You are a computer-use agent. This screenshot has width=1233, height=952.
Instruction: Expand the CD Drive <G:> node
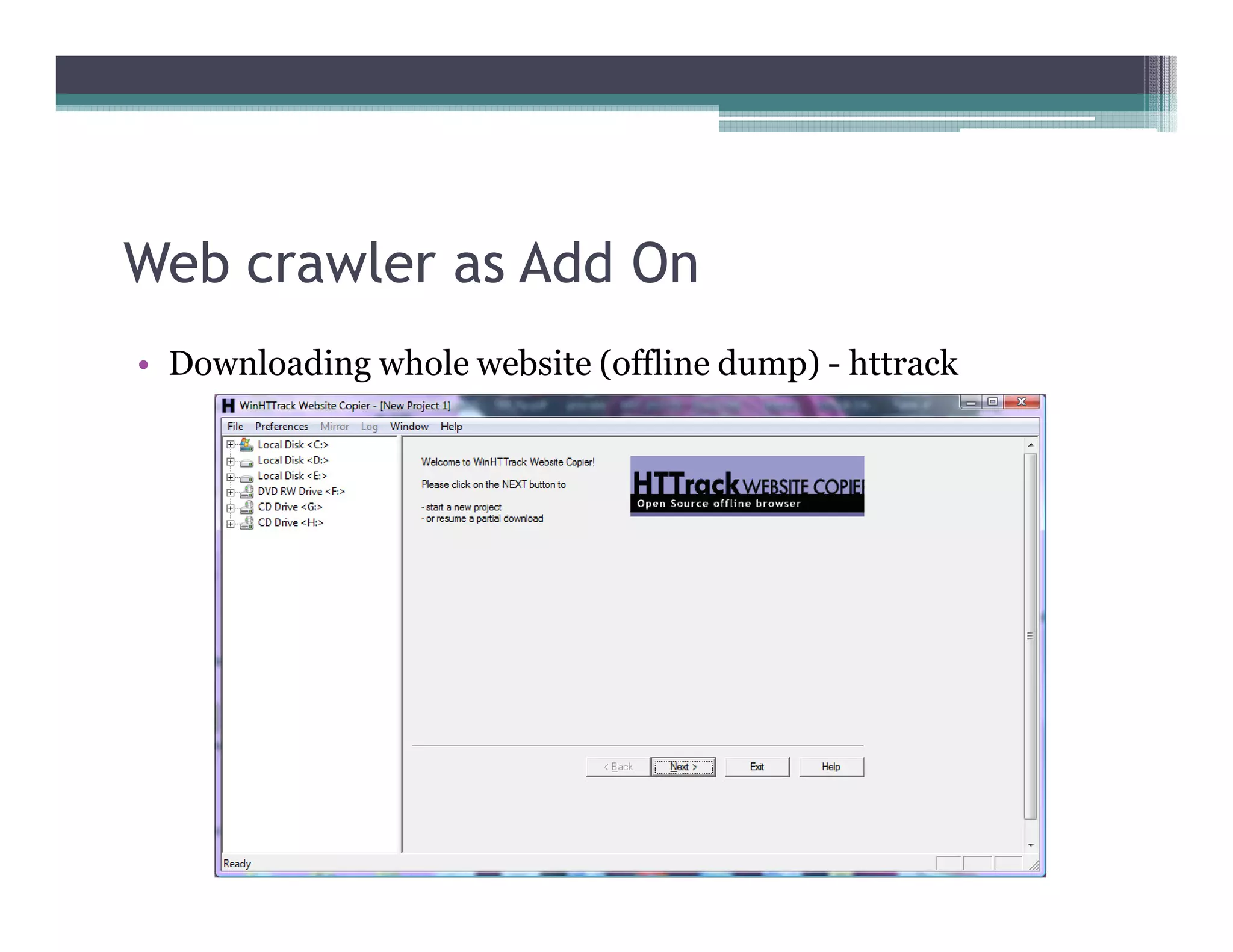click(230, 508)
